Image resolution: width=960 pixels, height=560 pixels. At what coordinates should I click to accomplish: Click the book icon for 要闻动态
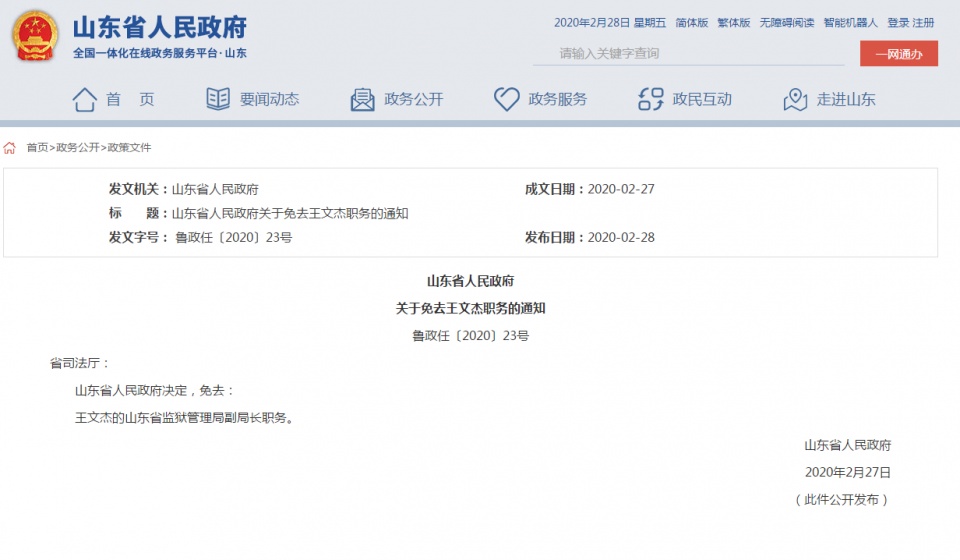tap(217, 99)
